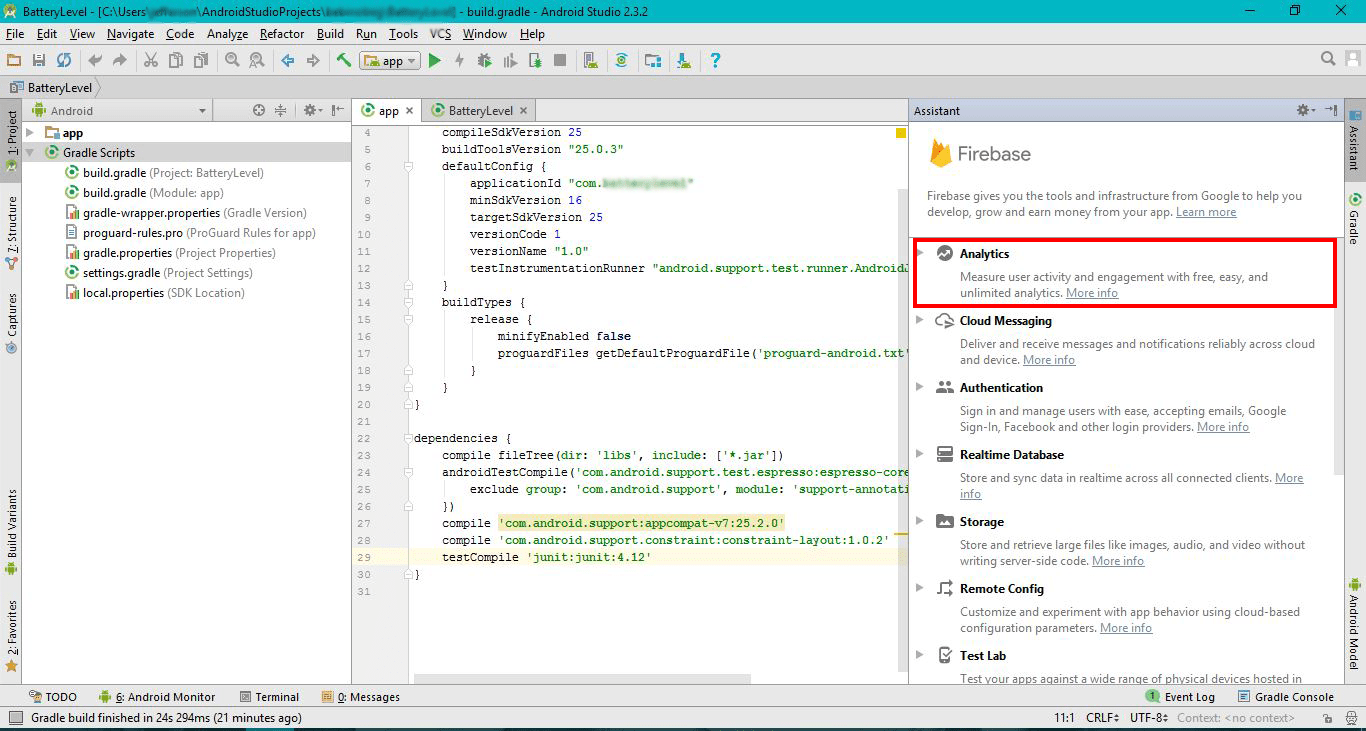This screenshot has width=1366, height=731.
Task: Save all files with the floppy icon
Action: pyautogui.click(x=39, y=61)
